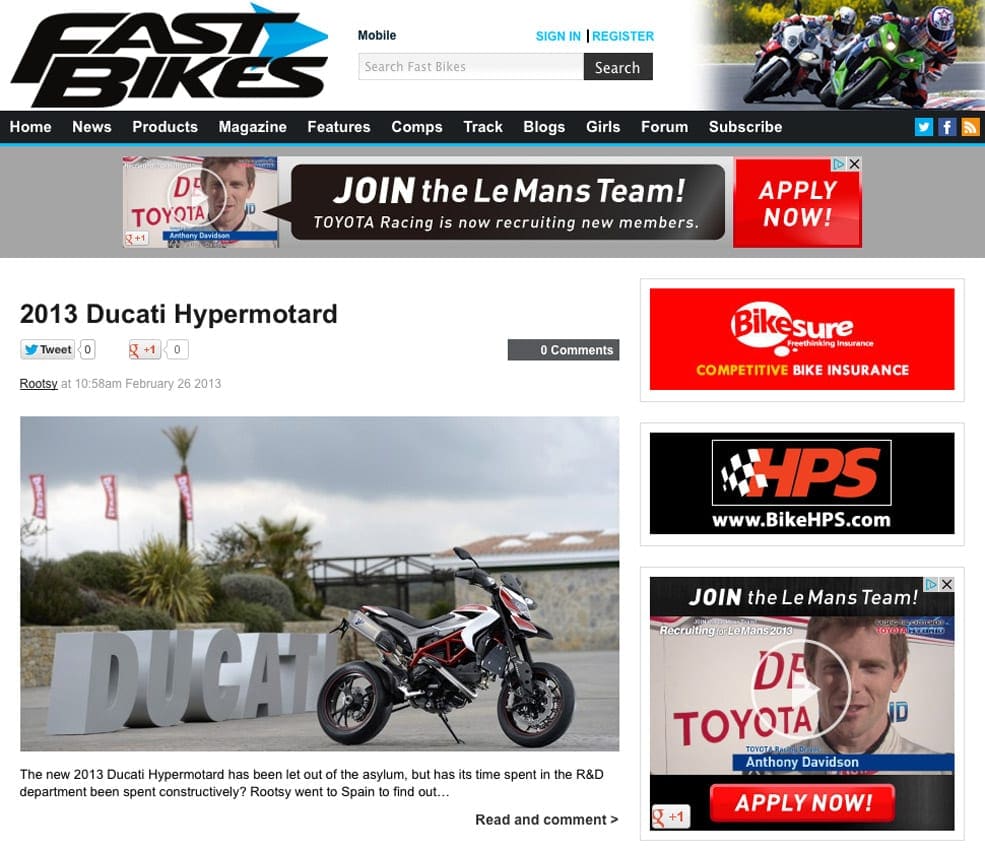The image size is (985, 851).
Task: Play the video thumbnail in the top banner
Action: click(197, 198)
